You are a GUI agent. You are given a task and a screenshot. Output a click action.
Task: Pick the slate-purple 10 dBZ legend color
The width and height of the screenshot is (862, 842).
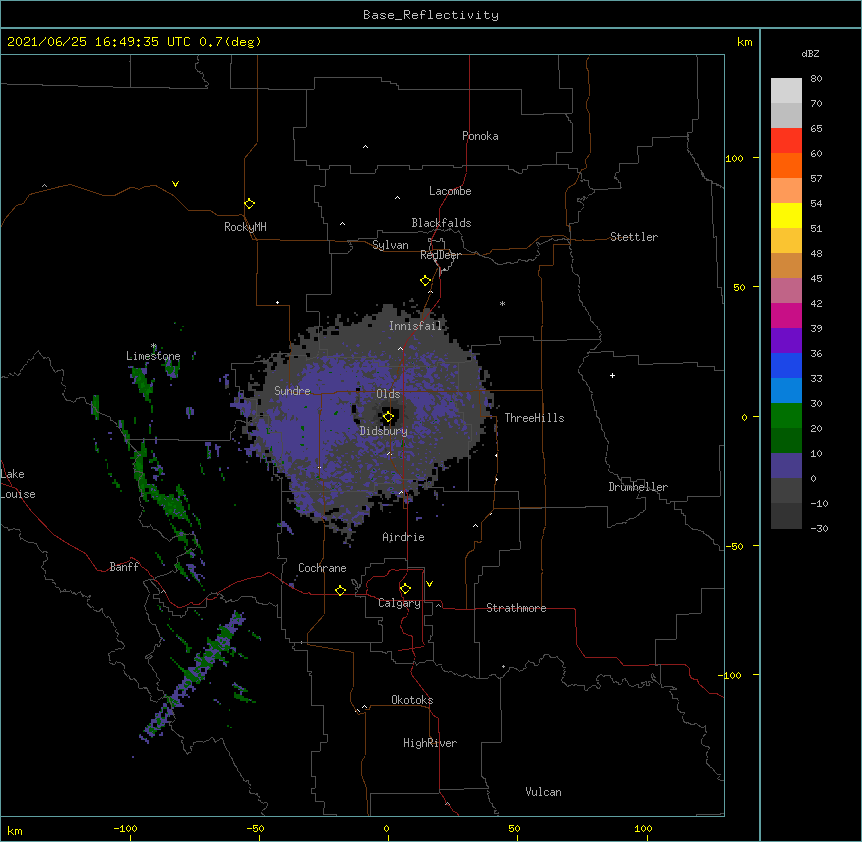pyautogui.click(x=786, y=466)
